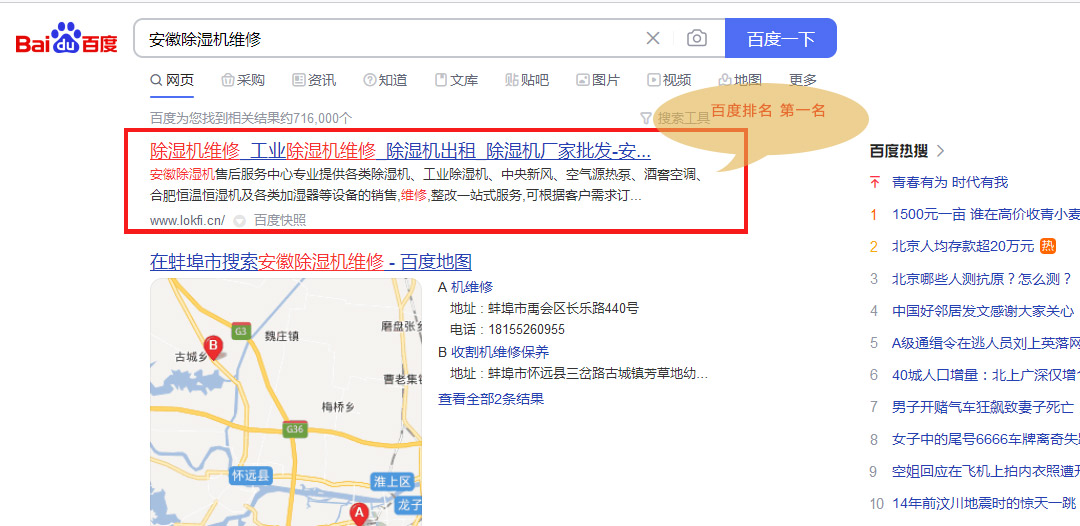The image size is (1080, 526).
Task: Open the 除湿机维修 工业除湿机维修 result title
Action: (x=400, y=150)
